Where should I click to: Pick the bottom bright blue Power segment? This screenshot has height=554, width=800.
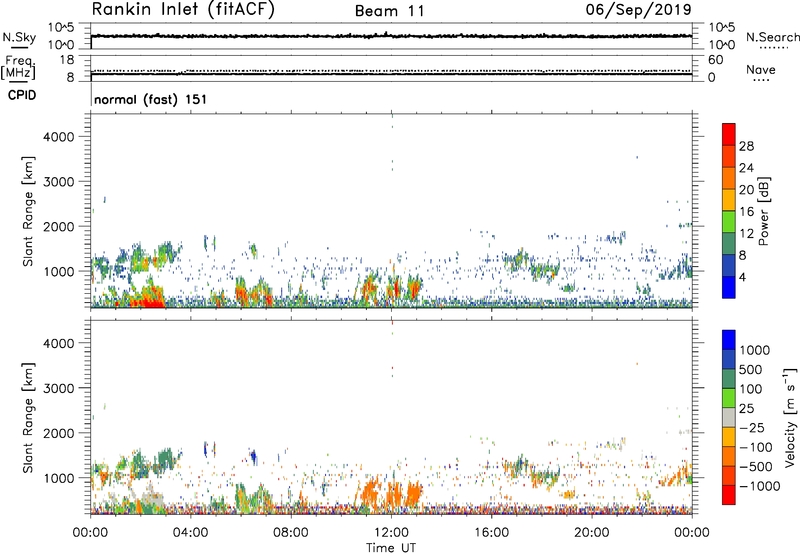tap(729, 287)
